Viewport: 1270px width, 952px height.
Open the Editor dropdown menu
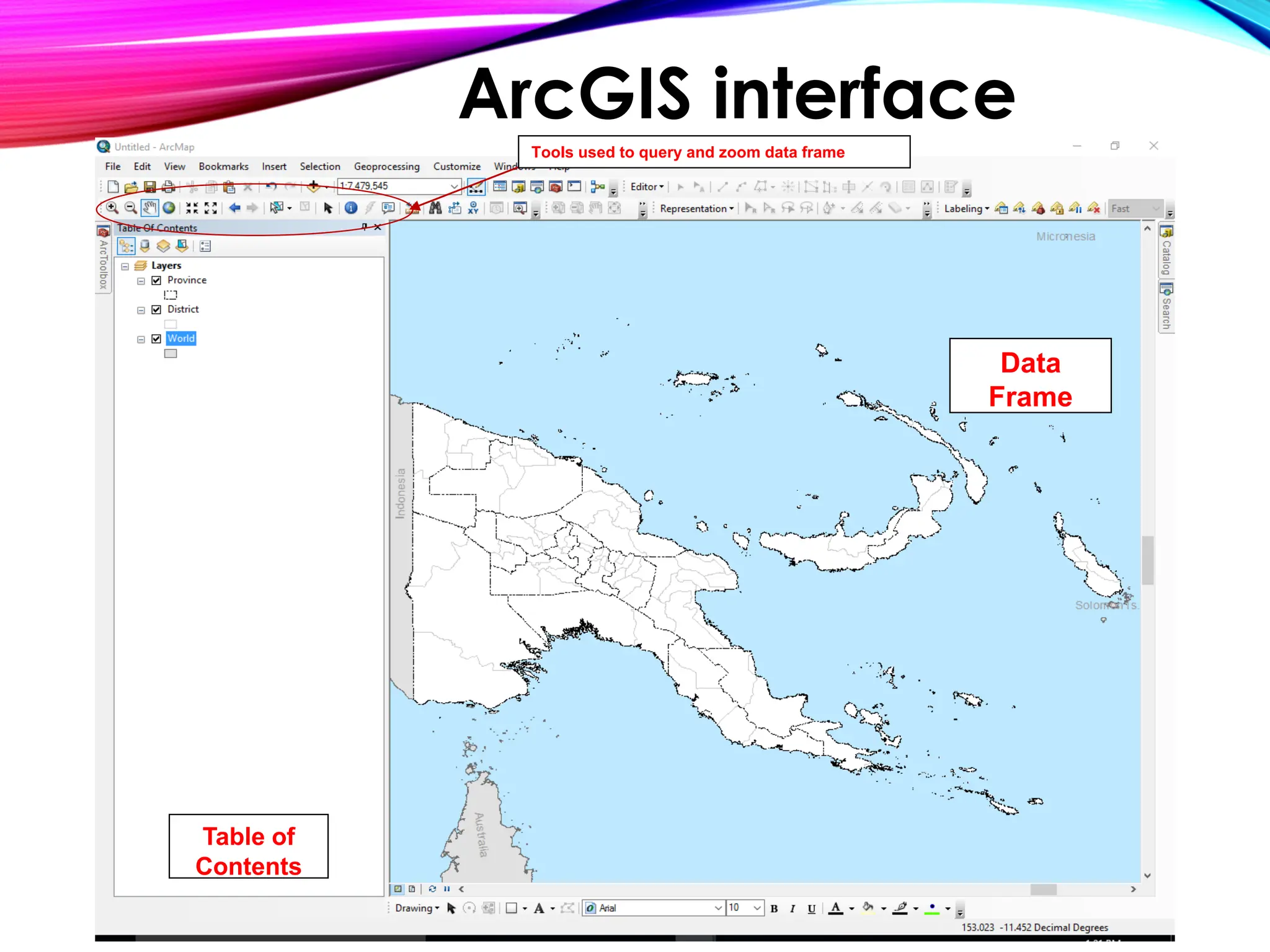pyautogui.click(x=647, y=187)
